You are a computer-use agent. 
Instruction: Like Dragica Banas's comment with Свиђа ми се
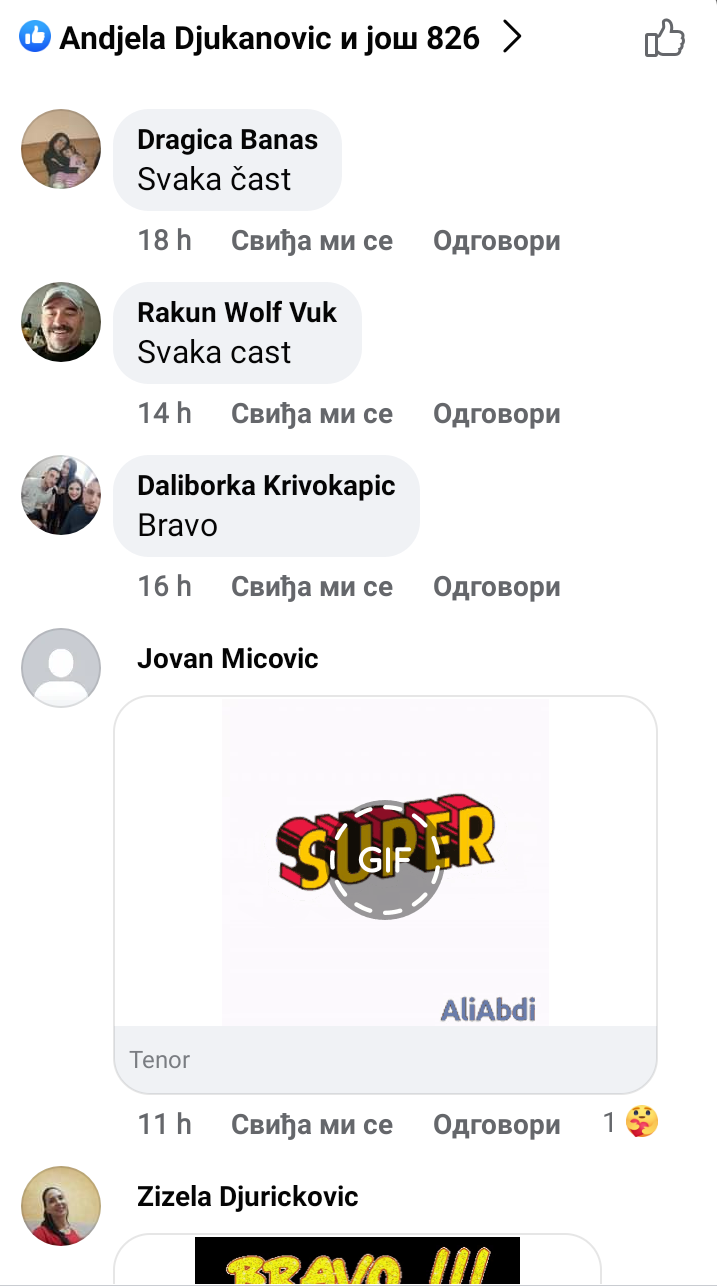coord(312,241)
